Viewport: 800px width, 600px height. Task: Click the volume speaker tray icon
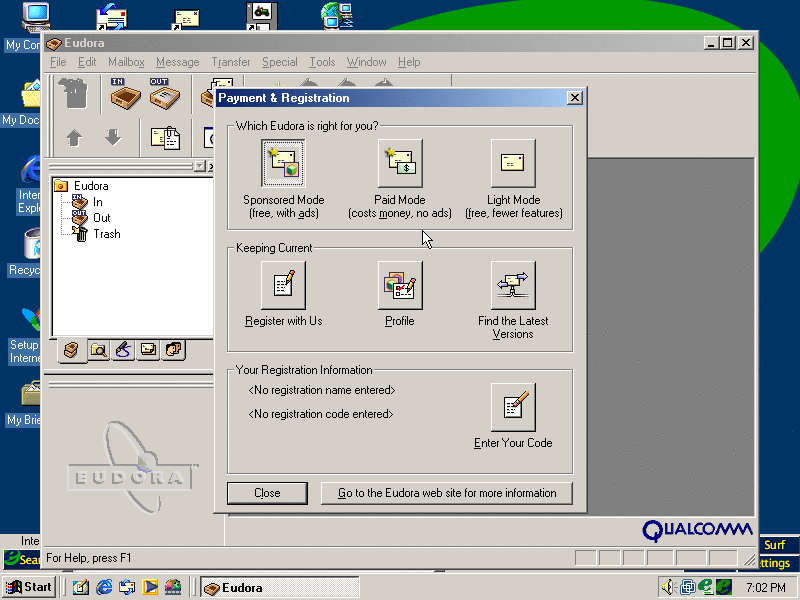point(668,587)
